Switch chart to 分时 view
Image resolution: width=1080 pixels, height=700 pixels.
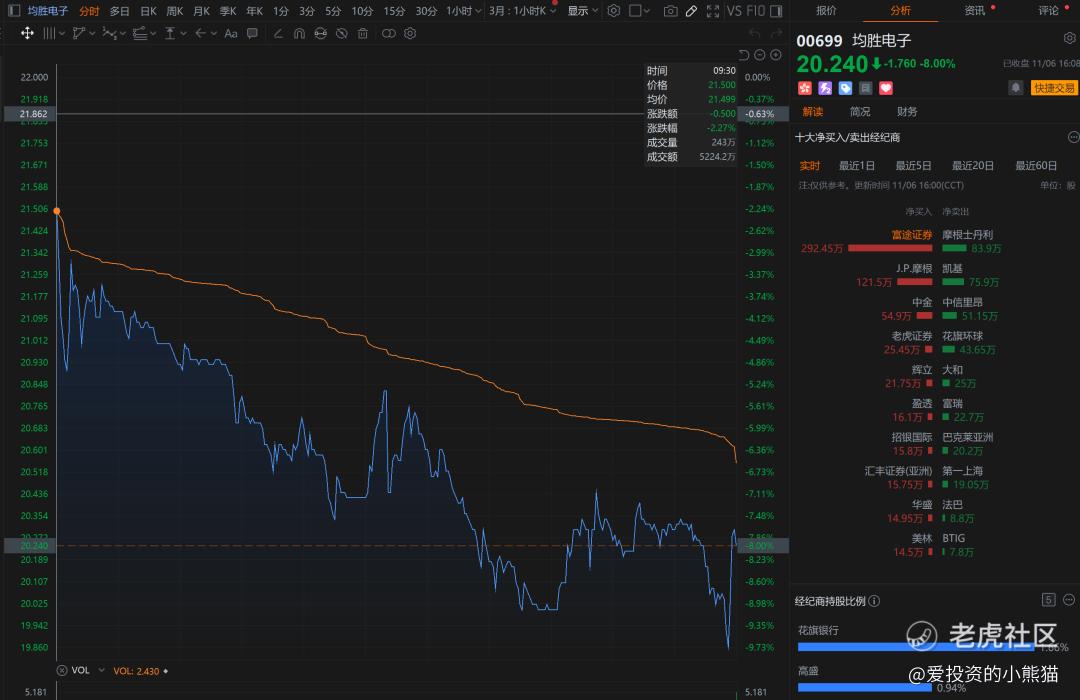tap(89, 11)
